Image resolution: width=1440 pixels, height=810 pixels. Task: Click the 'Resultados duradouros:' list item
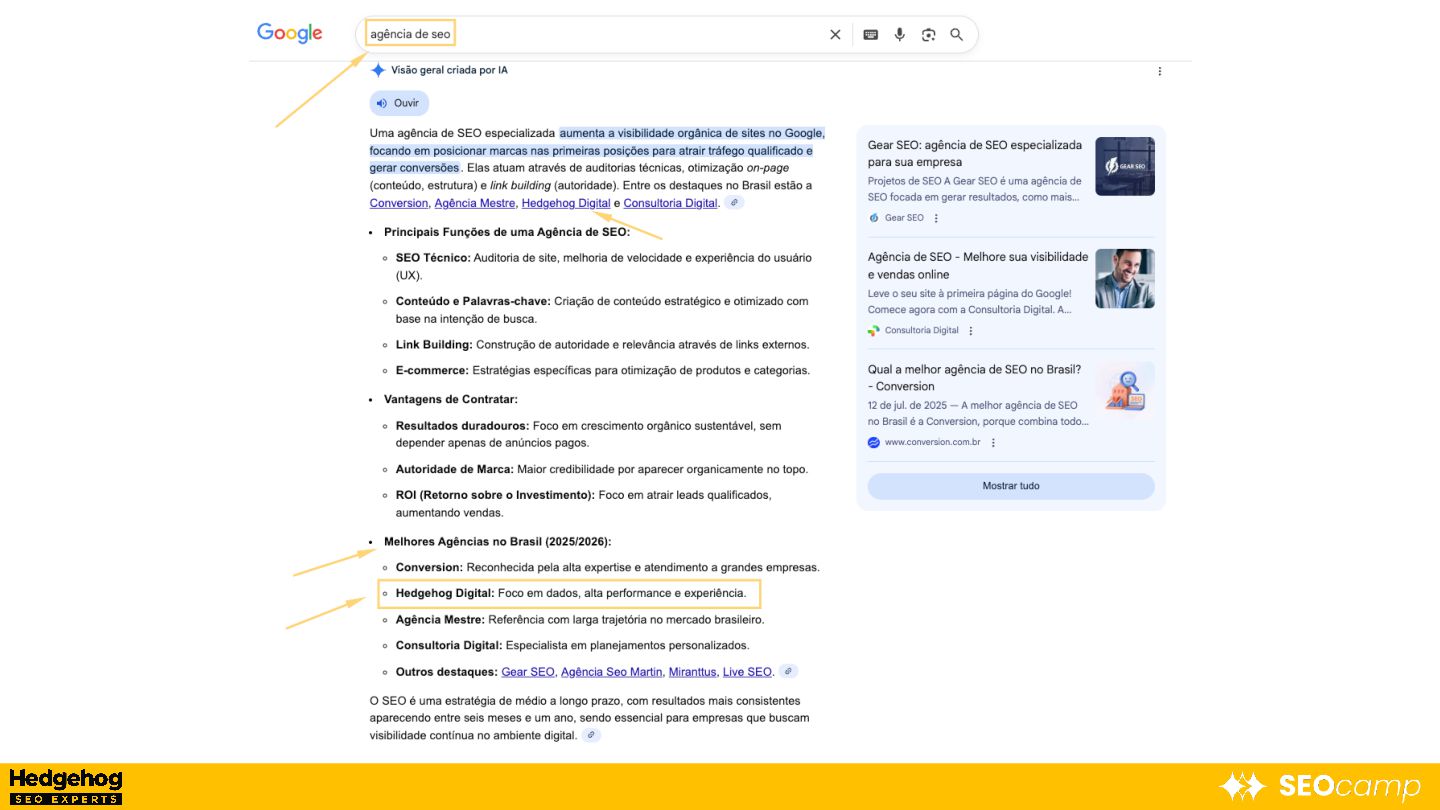(589, 434)
